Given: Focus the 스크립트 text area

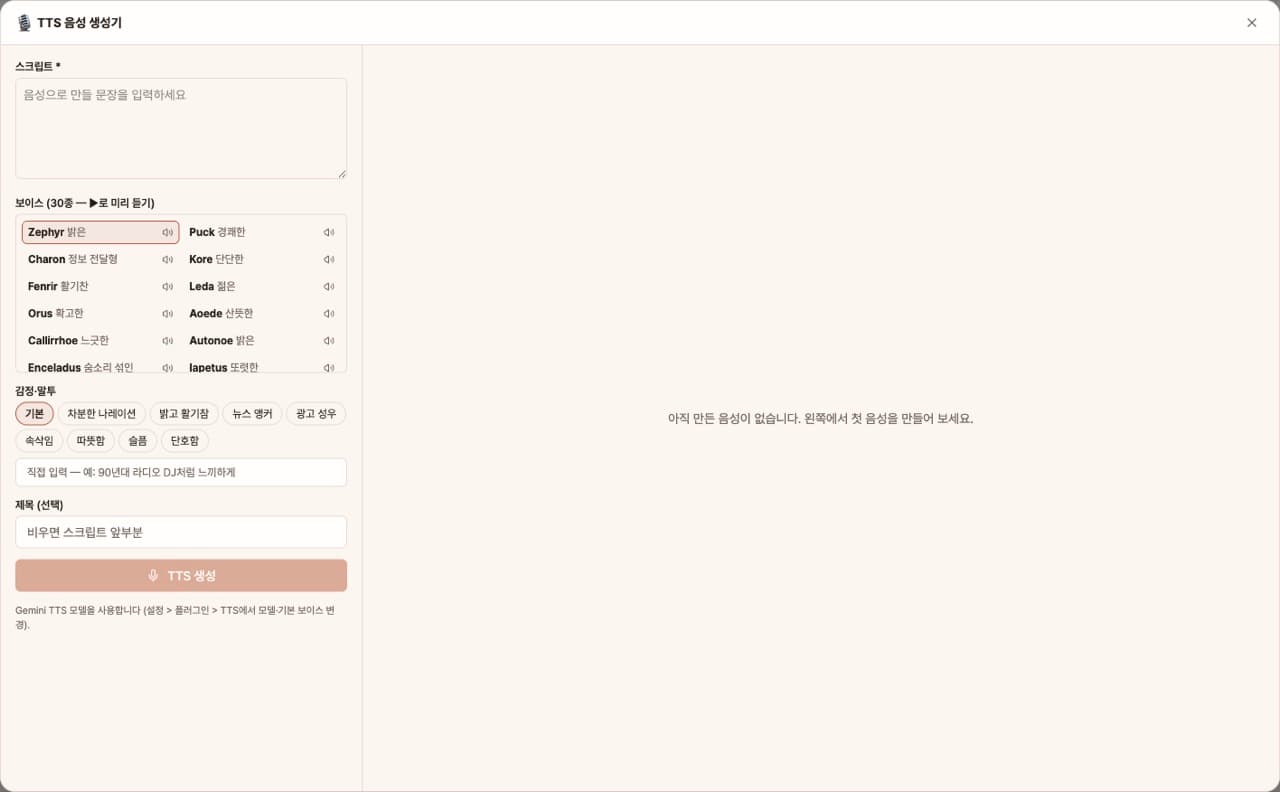Looking at the screenshot, I should (181, 129).
